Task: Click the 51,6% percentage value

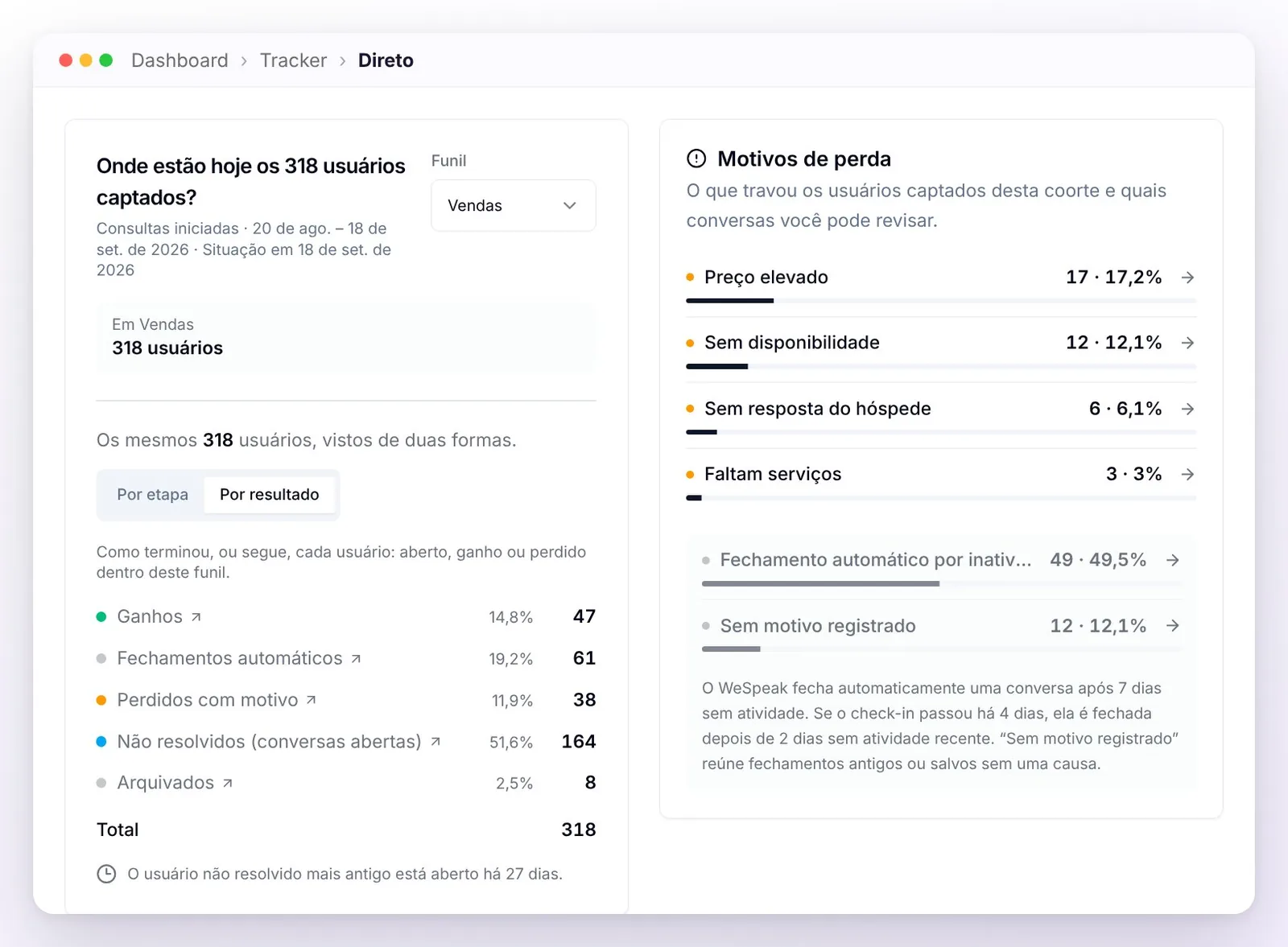Action: point(511,743)
